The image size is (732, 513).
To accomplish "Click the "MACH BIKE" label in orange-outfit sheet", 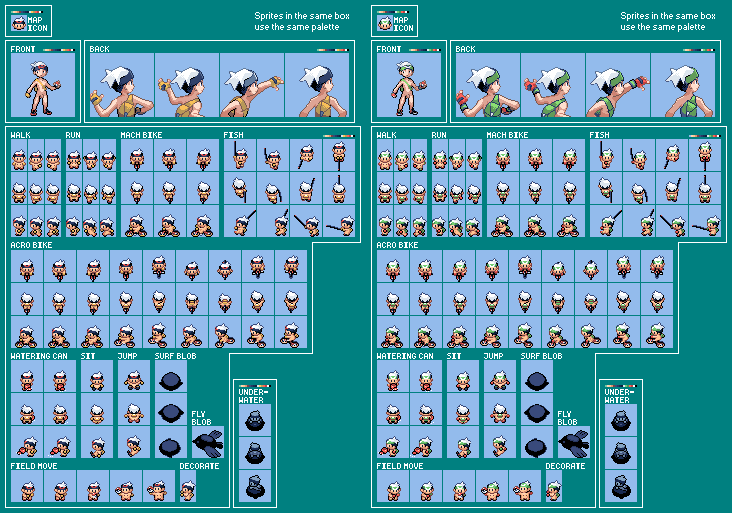I will point(141,135).
